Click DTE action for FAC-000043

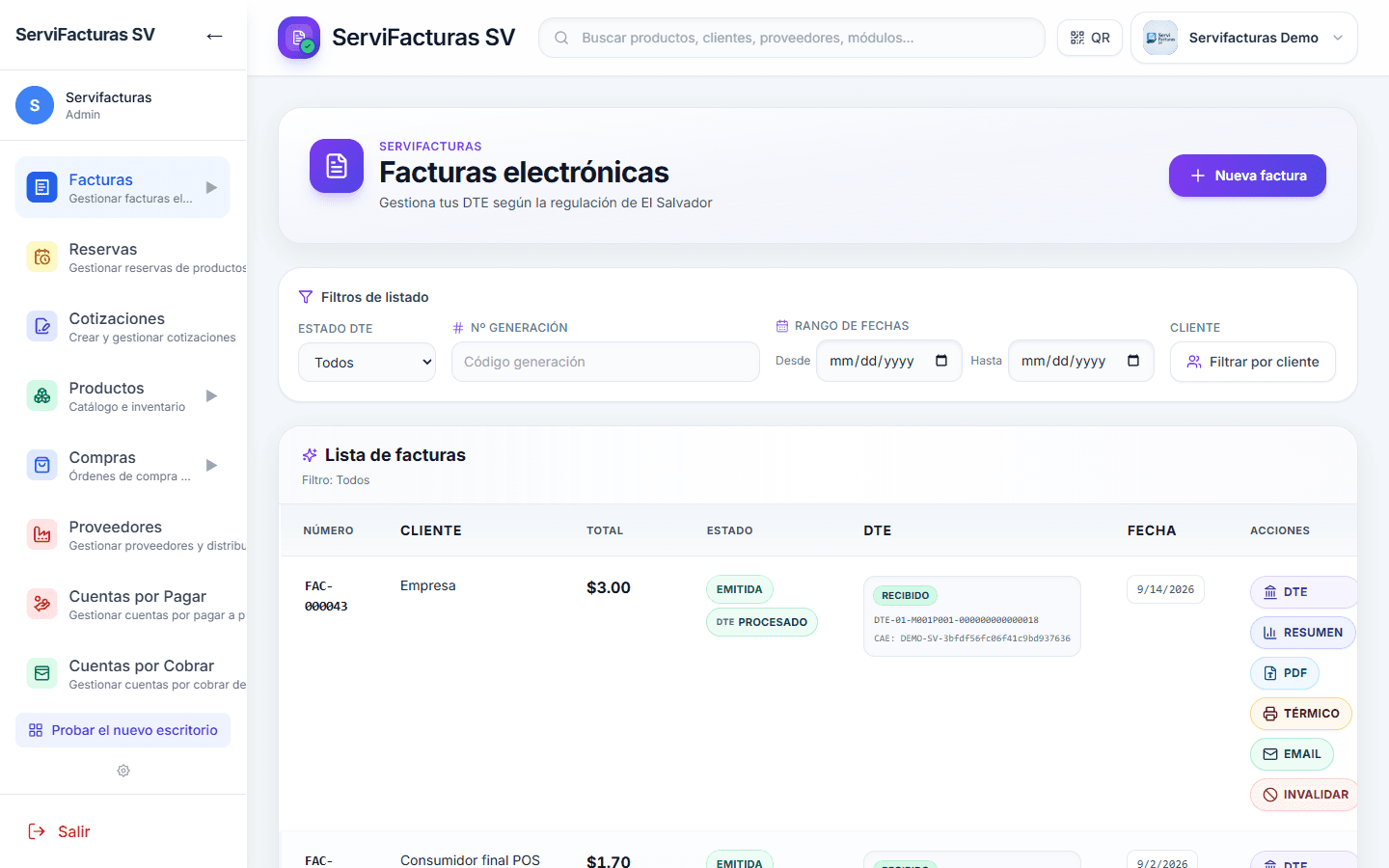(1303, 592)
